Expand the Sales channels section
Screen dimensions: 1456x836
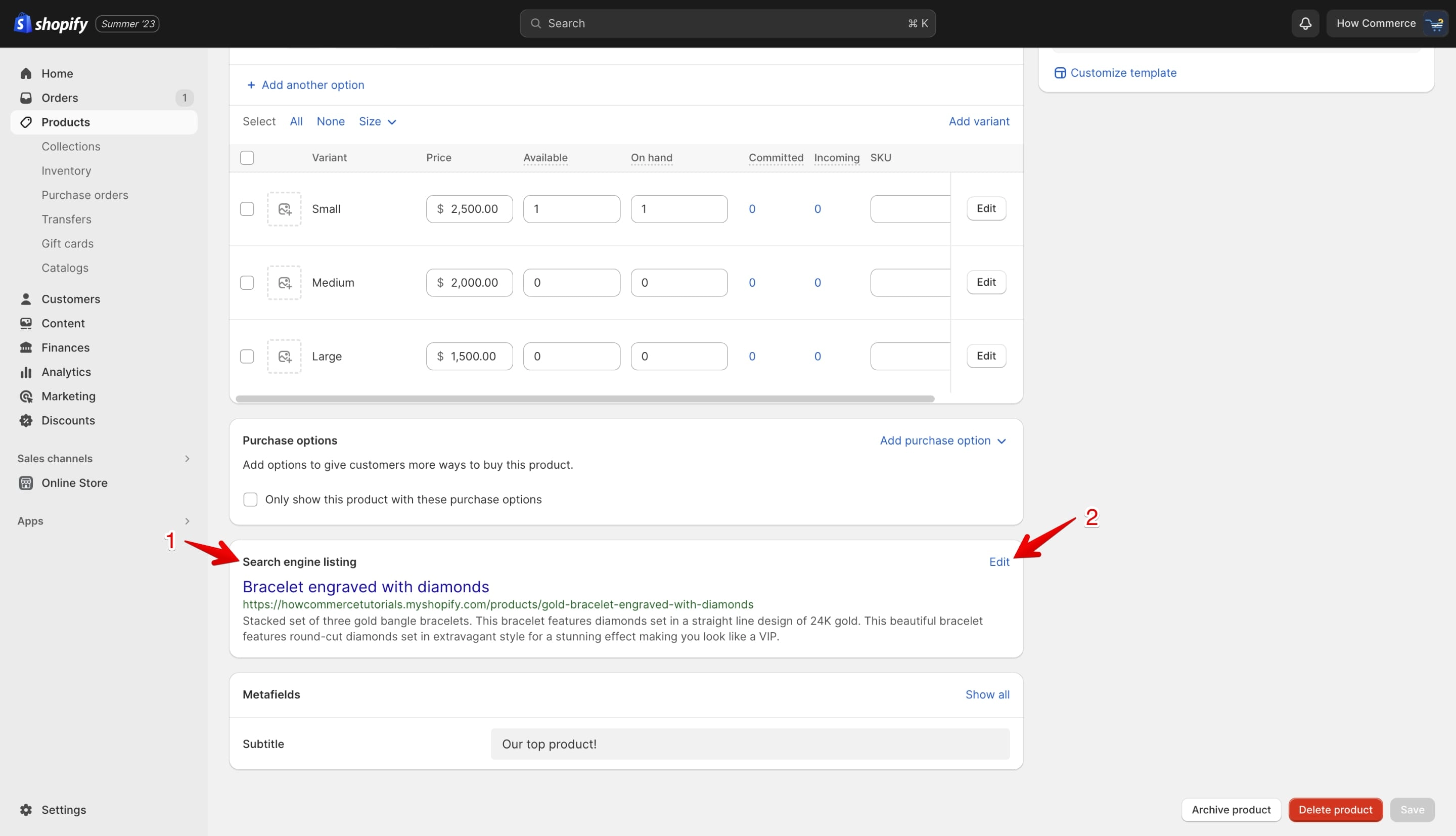[x=187, y=458]
